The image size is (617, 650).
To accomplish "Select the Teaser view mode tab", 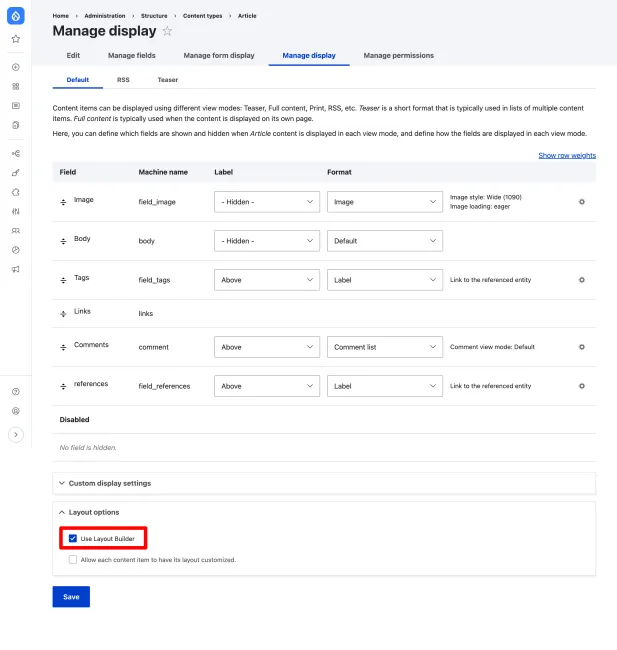I will [x=167, y=79].
